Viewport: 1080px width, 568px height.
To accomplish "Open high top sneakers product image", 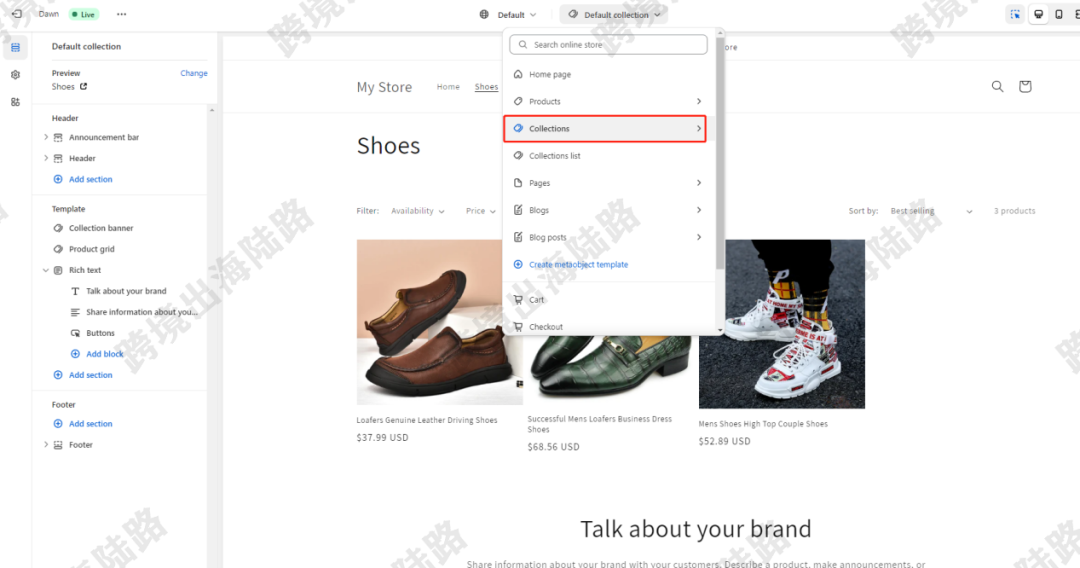I will (x=782, y=324).
